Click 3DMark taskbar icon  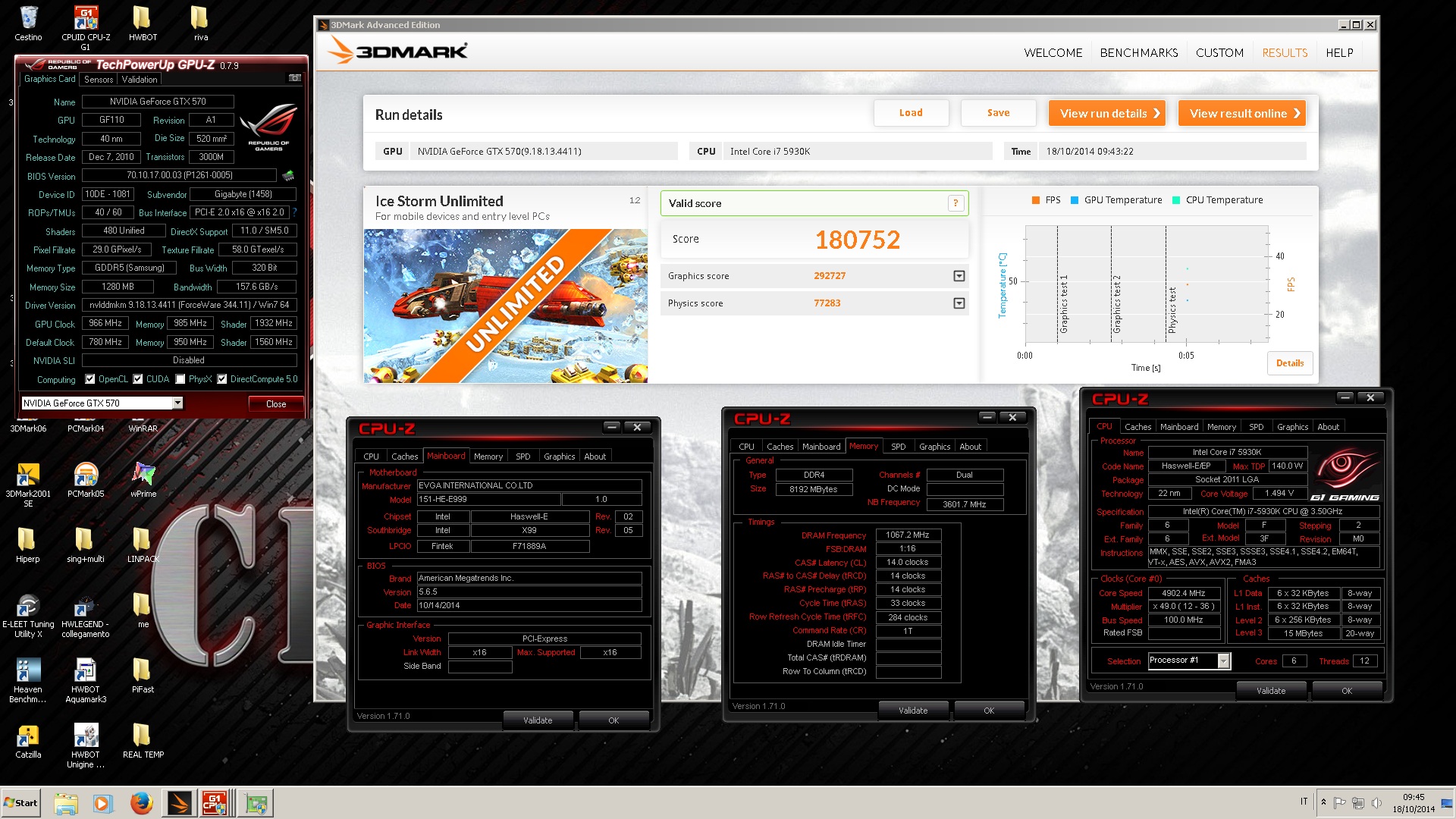[180, 803]
